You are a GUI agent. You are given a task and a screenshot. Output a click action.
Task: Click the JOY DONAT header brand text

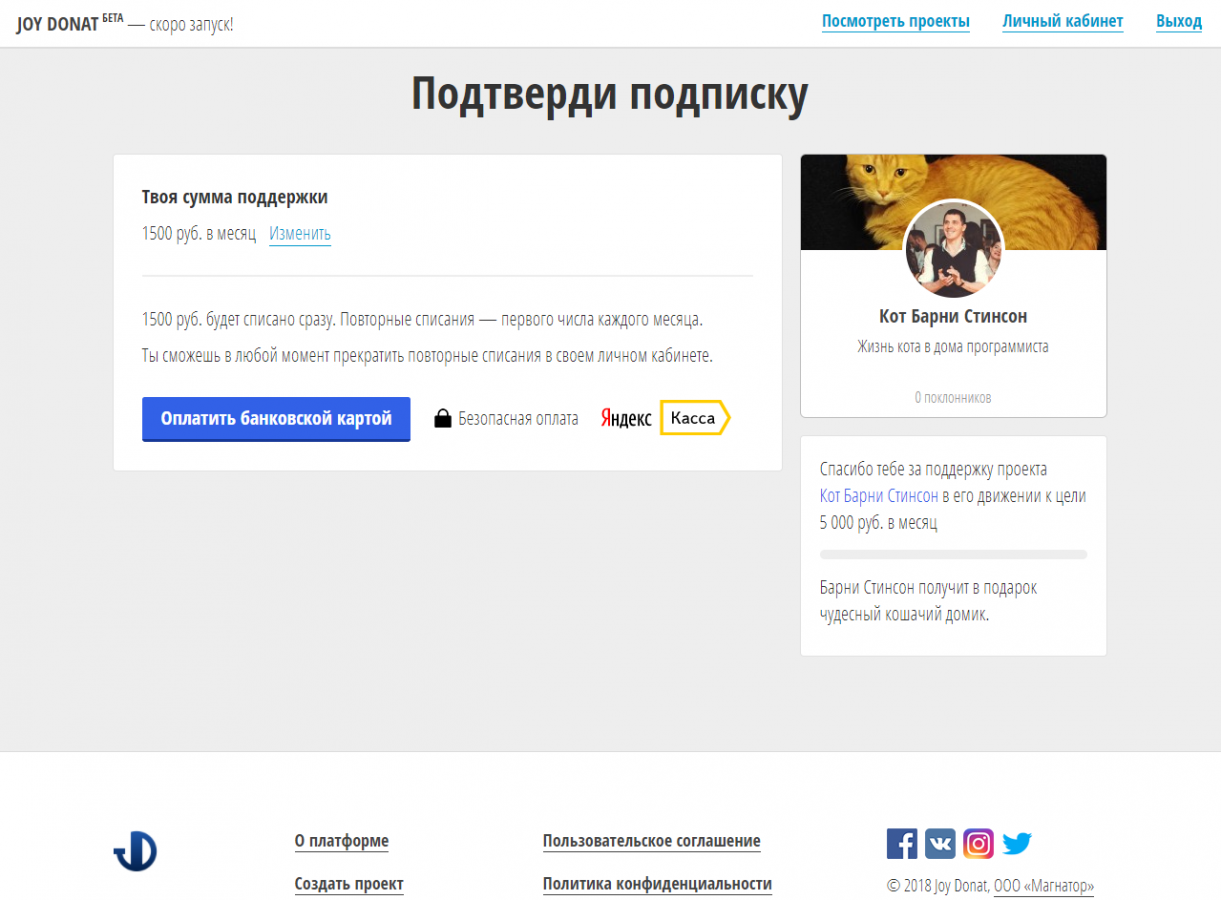click(57, 24)
